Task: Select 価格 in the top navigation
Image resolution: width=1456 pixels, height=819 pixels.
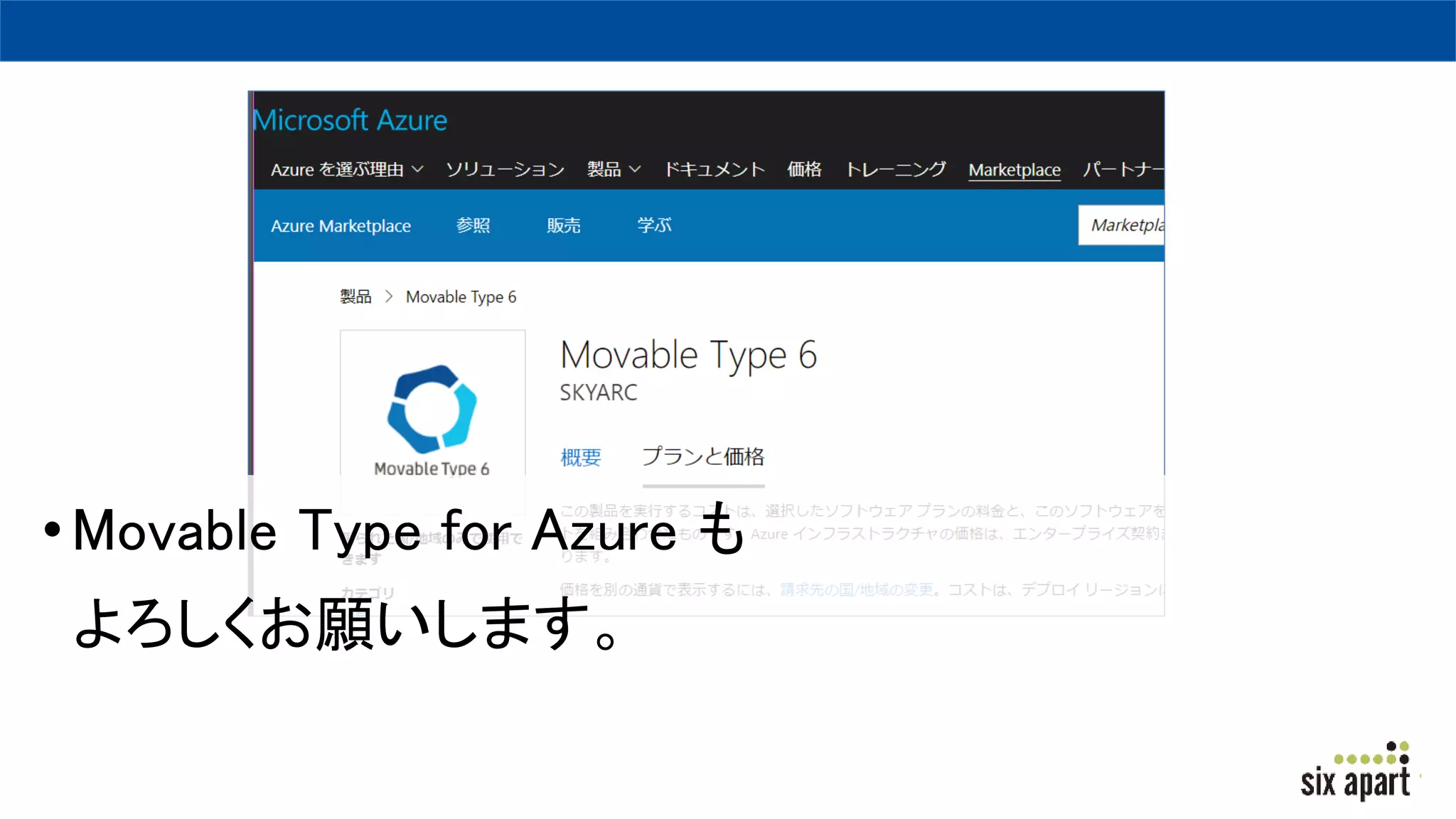Action: click(804, 169)
